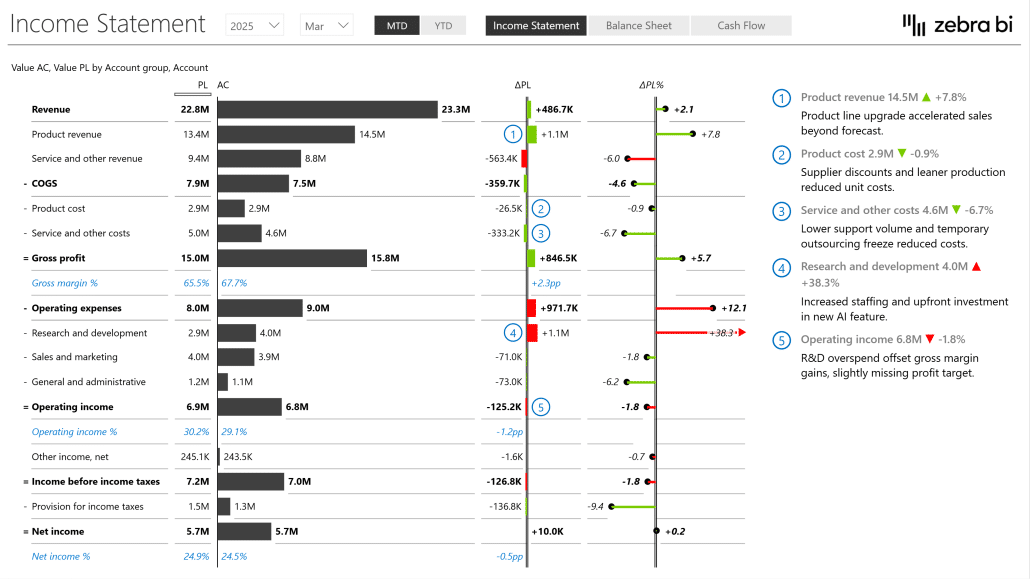The width and height of the screenshot is (1030, 579).
Task: Click comment marker 1 beside Product revenue variance
Action: click(512, 134)
